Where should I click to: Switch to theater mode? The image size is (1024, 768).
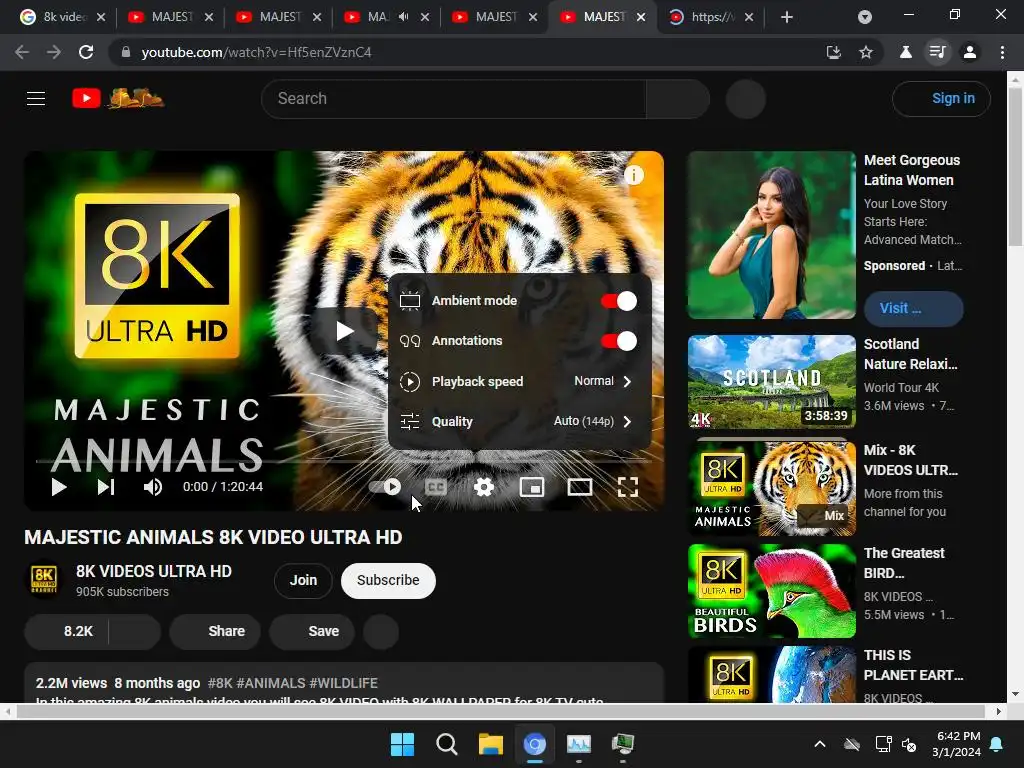point(580,487)
